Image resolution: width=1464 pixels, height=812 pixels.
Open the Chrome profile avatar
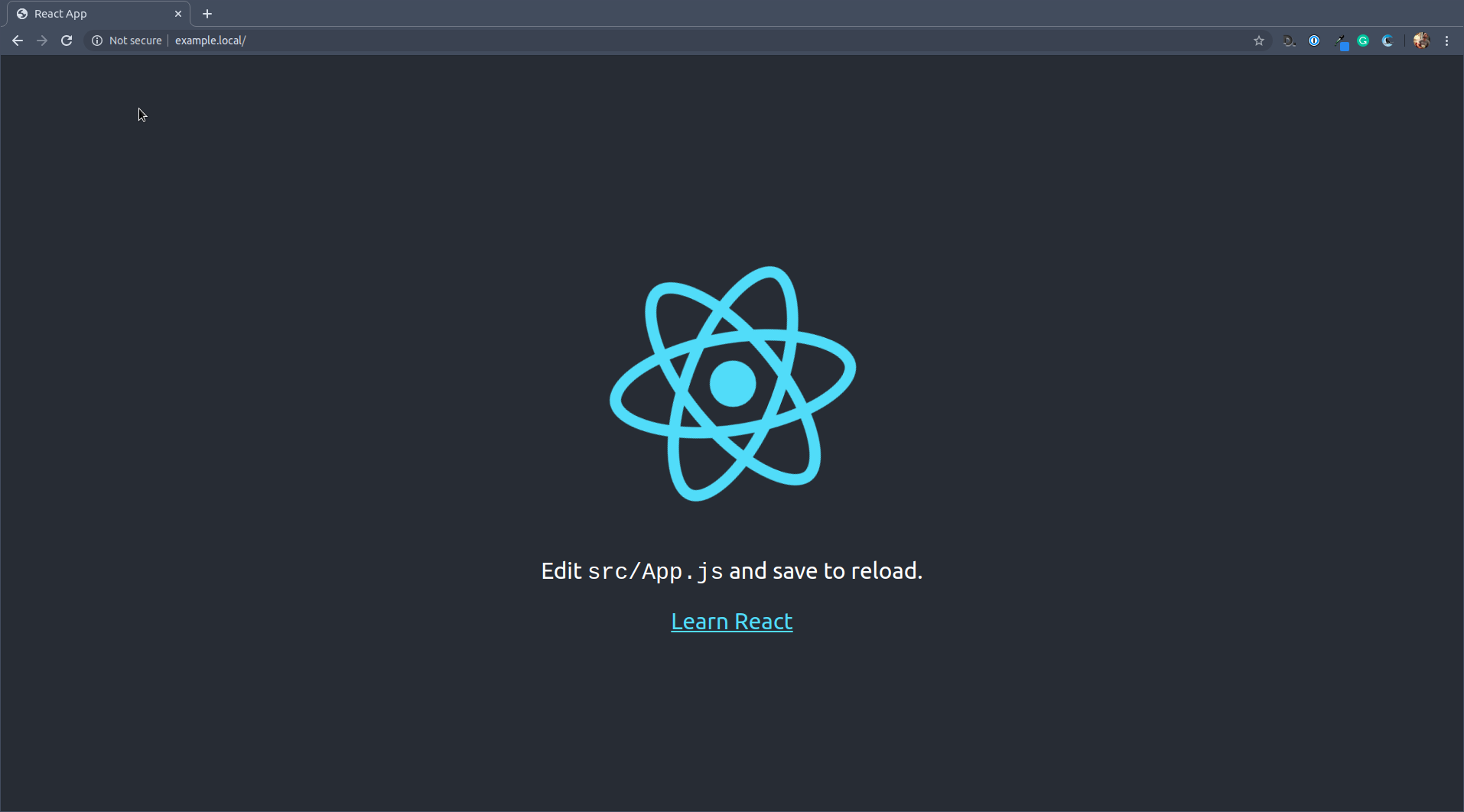(x=1421, y=41)
